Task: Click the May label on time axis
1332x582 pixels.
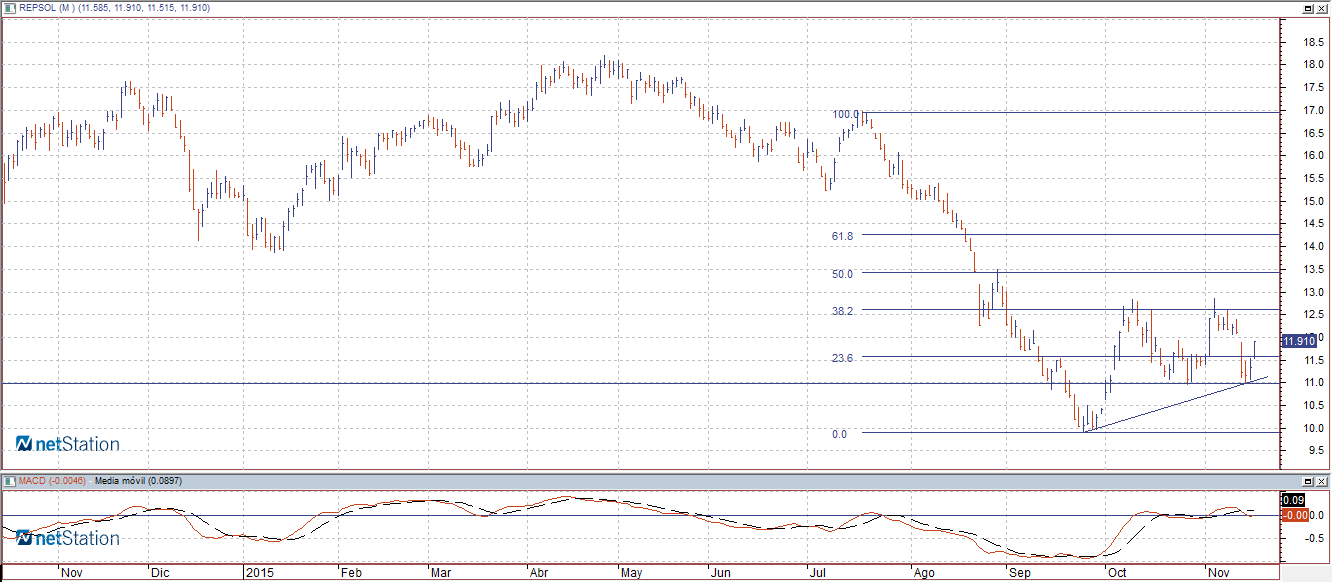Action: (631, 573)
